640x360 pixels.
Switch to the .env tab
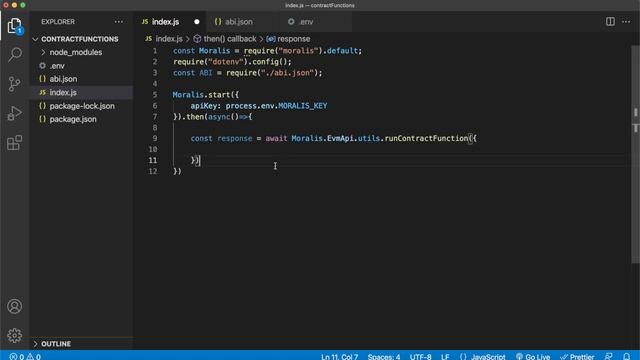click(306, 22)
